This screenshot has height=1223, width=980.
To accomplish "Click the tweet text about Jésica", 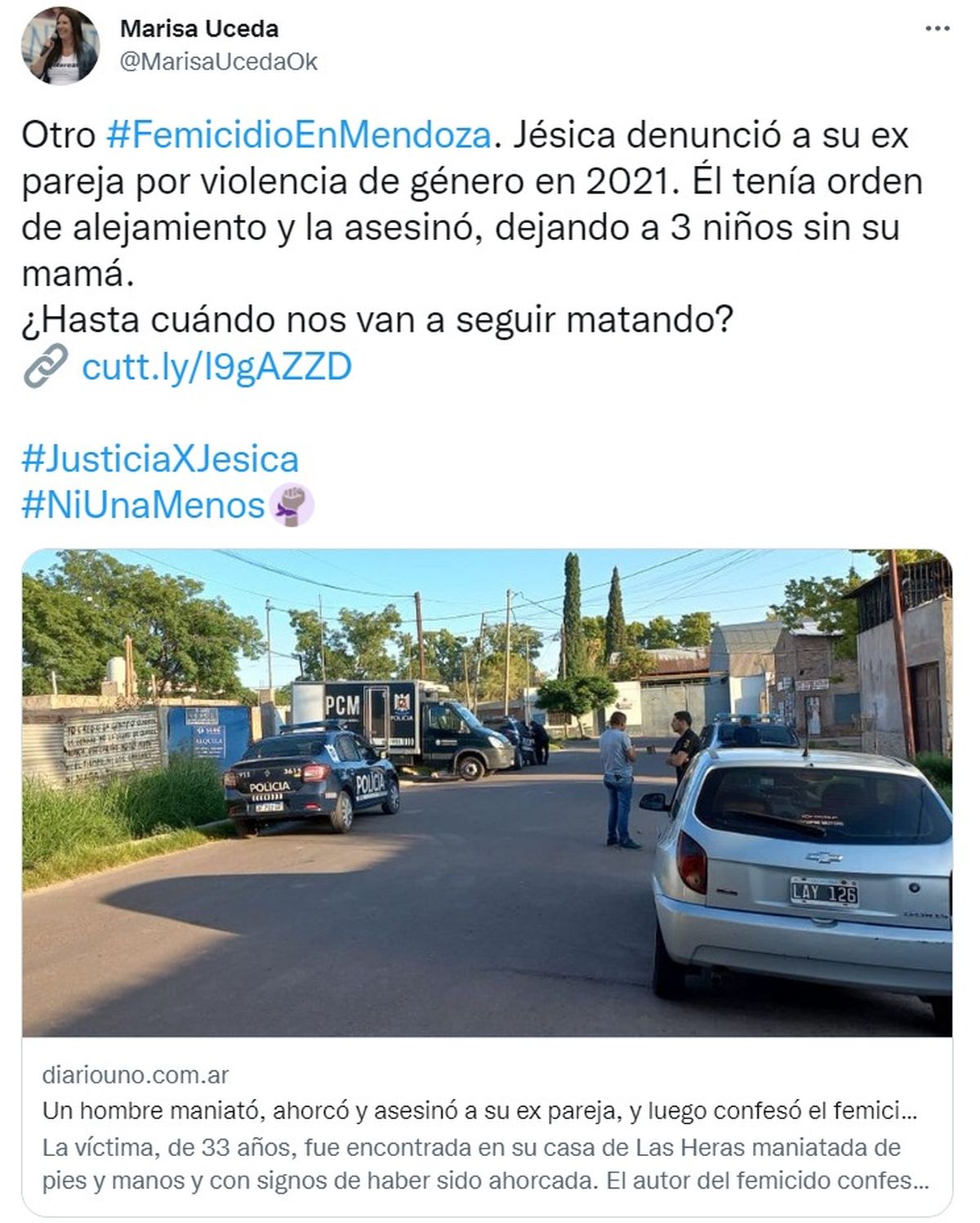I will pyautogui.click(x=472, y=204).
